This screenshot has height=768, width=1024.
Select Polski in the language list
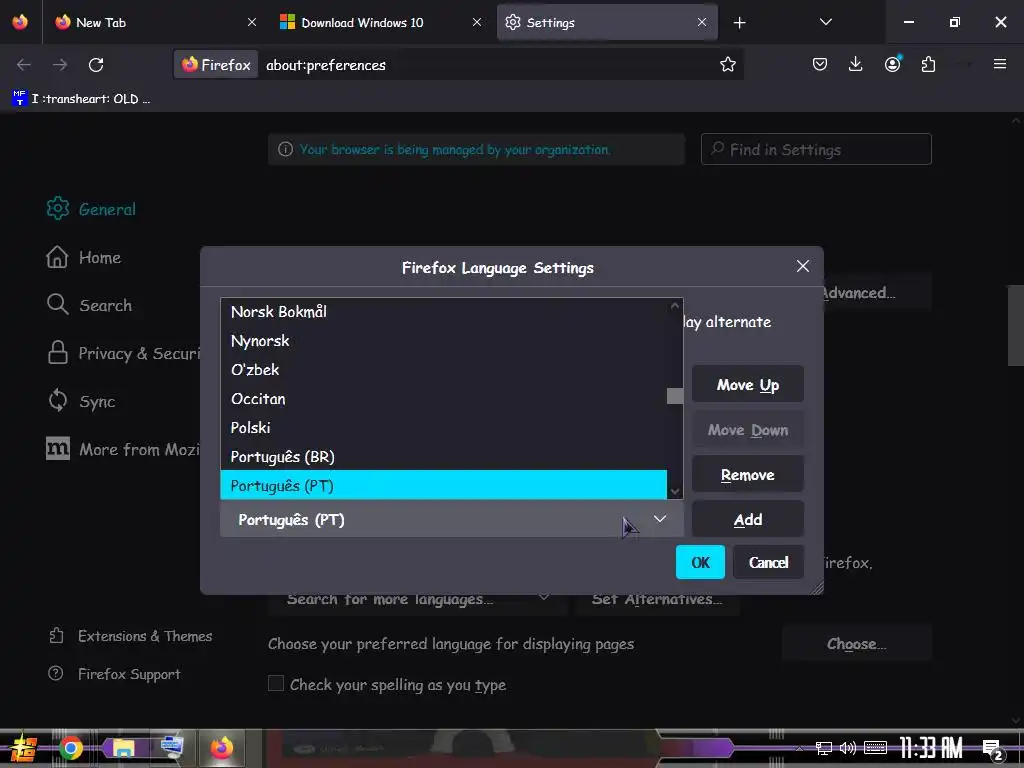[443, 428]
